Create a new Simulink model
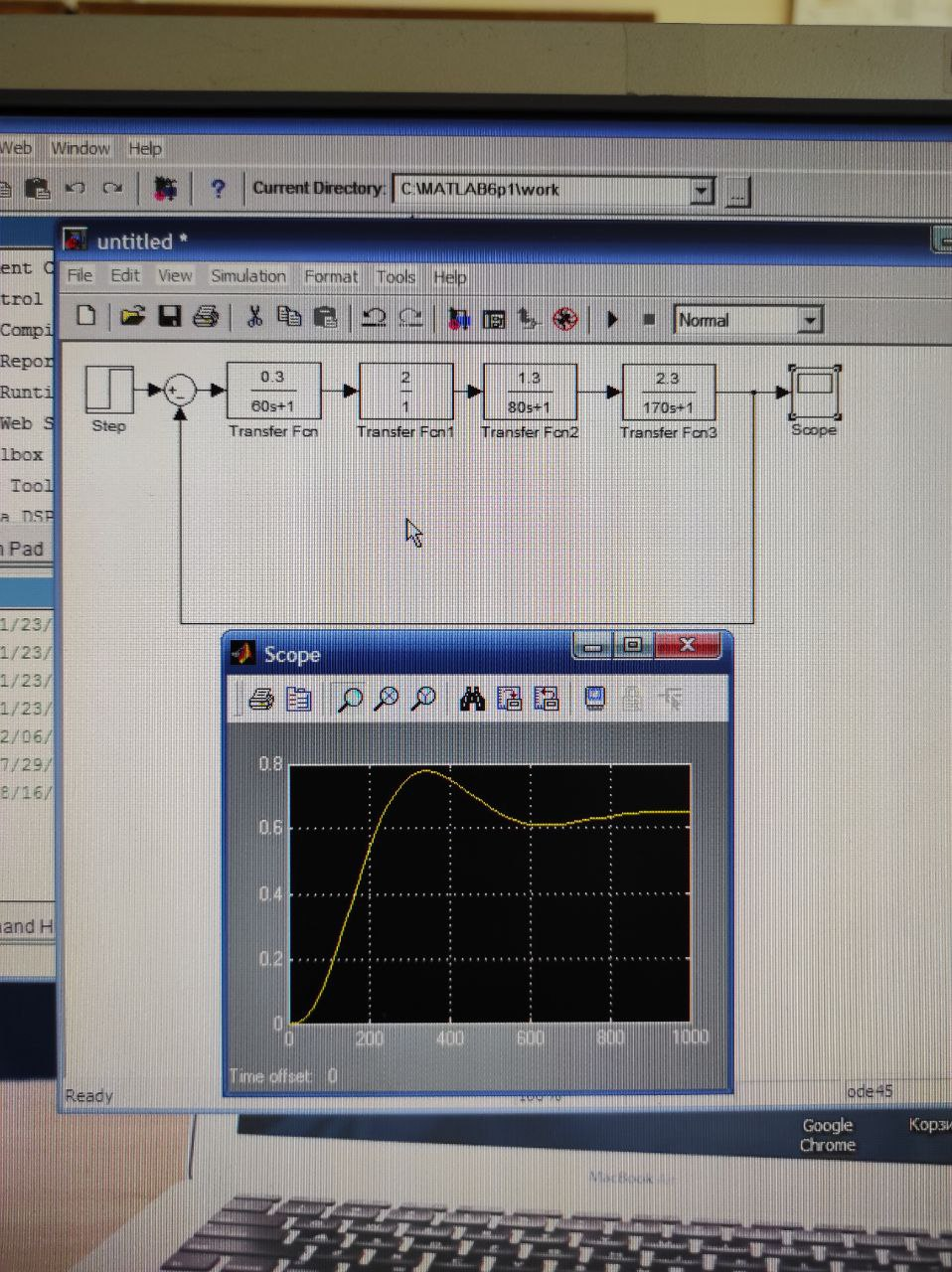The width and height of the screenshot is (952, 1272). 86,316
